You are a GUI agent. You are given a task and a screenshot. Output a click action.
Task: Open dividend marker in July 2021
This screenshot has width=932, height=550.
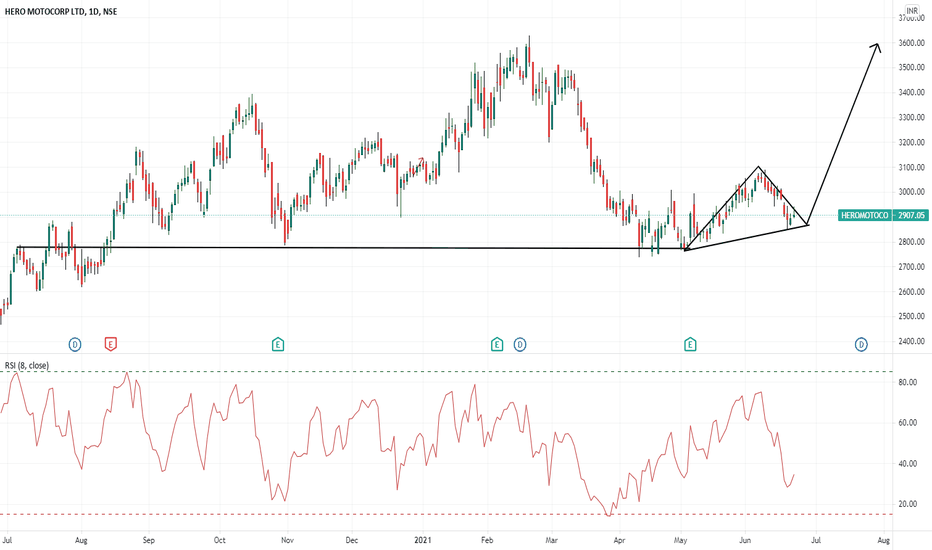click(x=861, y=344)
